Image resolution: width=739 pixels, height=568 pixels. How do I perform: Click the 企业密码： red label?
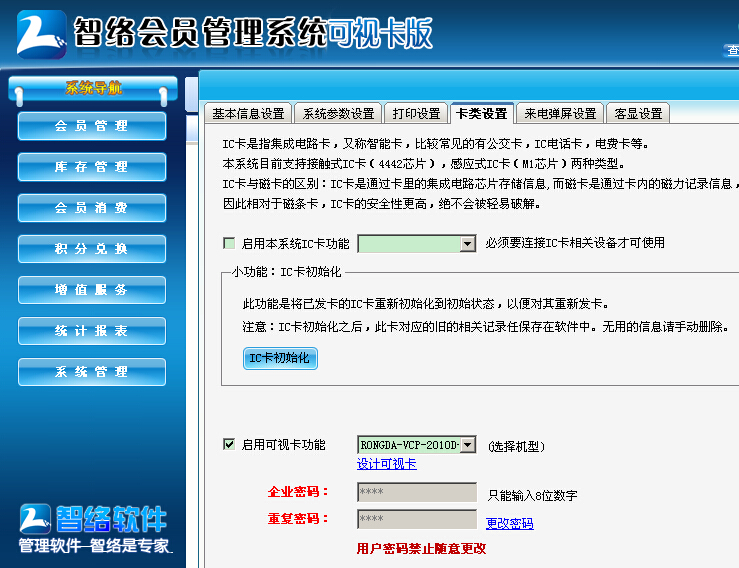coord(298,492)
